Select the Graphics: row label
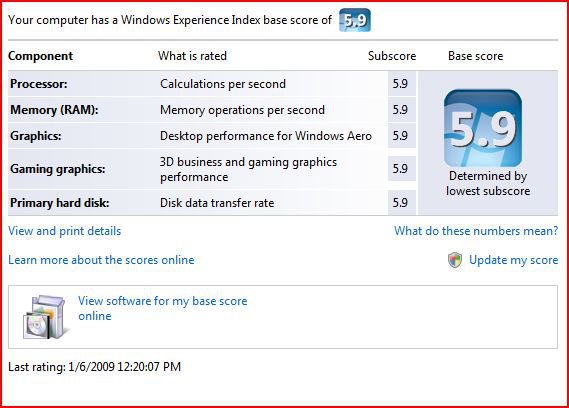 point(36,136)
